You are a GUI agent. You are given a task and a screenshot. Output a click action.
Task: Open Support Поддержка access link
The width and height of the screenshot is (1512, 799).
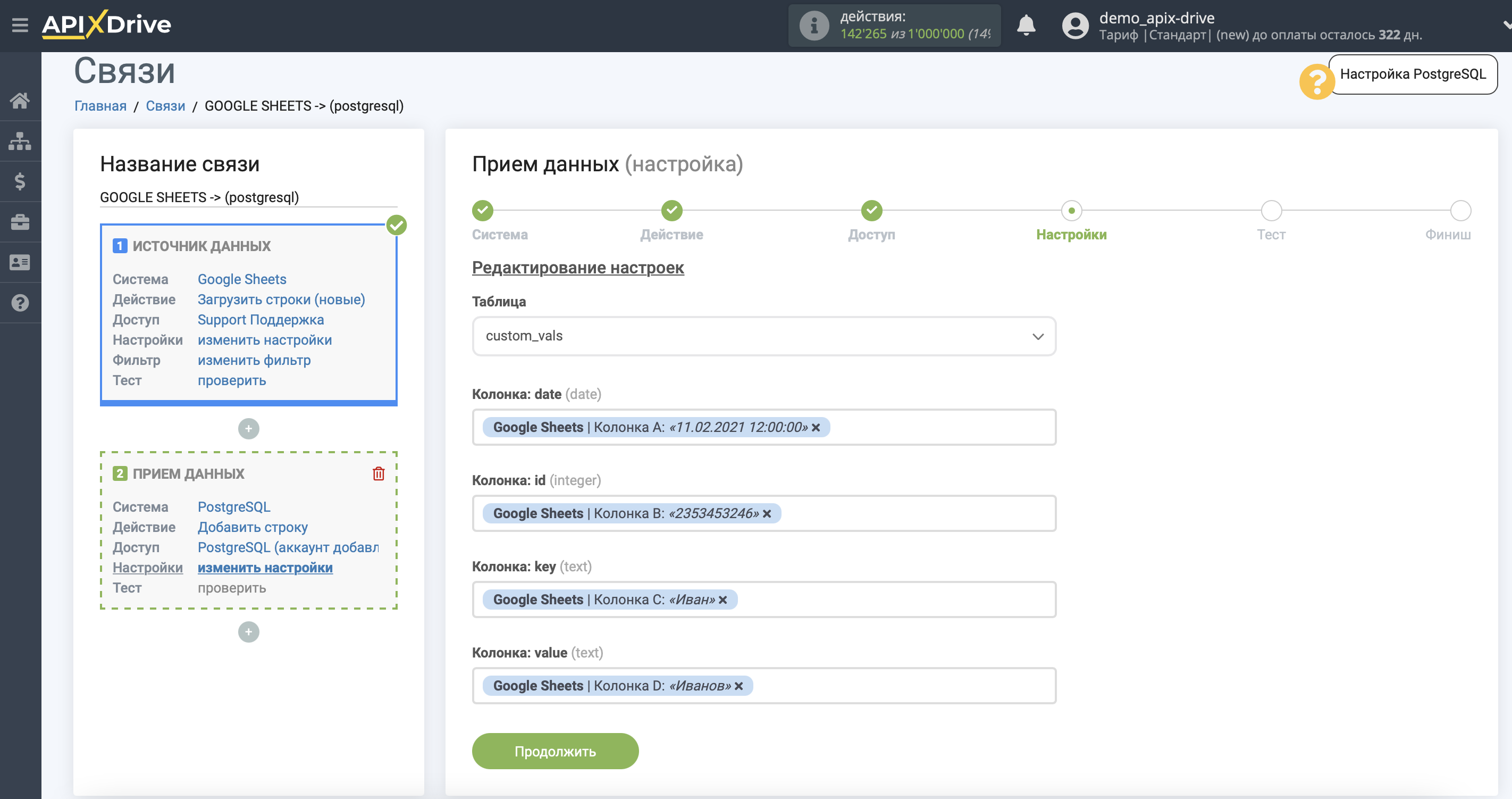click(x=261, y=320)
